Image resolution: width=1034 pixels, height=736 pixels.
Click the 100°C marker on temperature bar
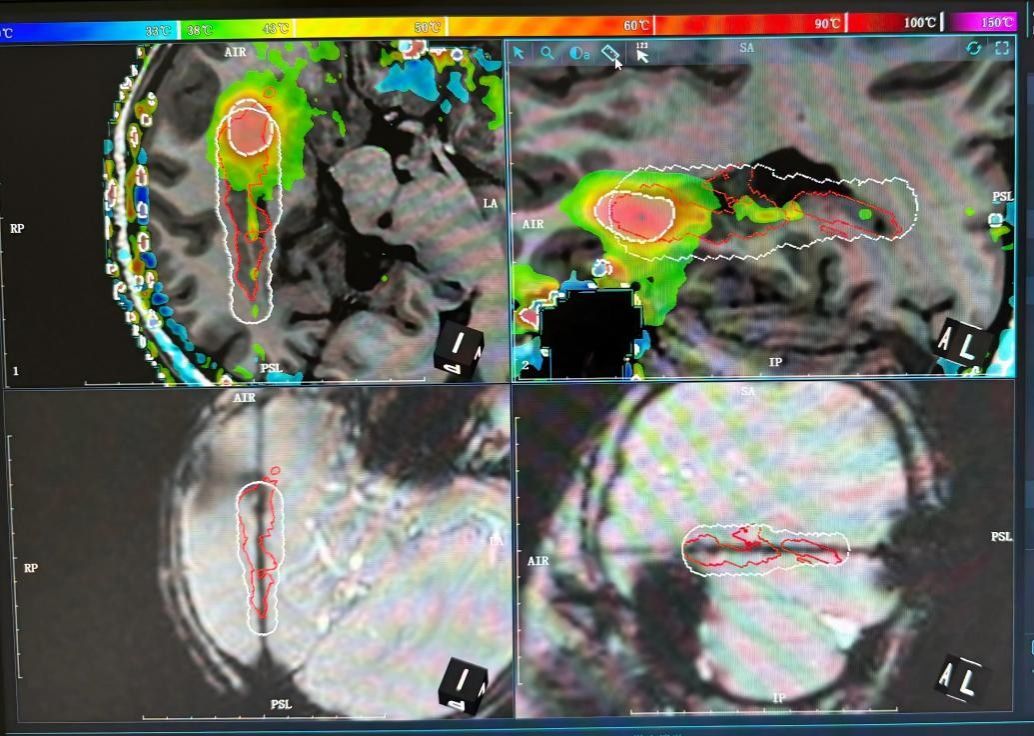click(x=920, y=22)
